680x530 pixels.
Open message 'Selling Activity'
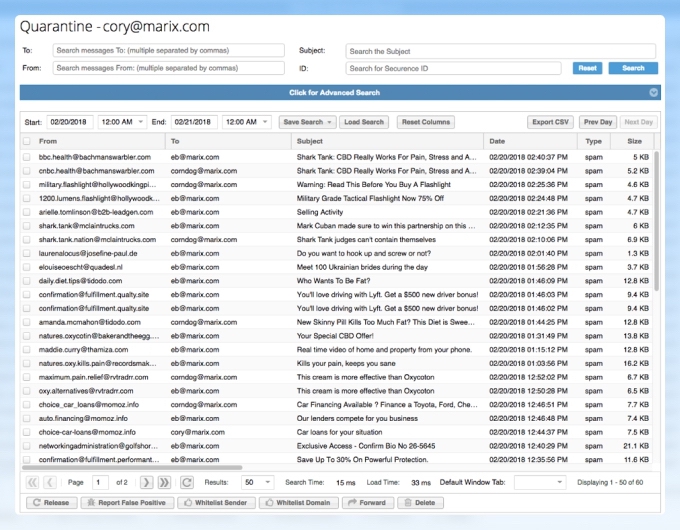tap(320, 212)
